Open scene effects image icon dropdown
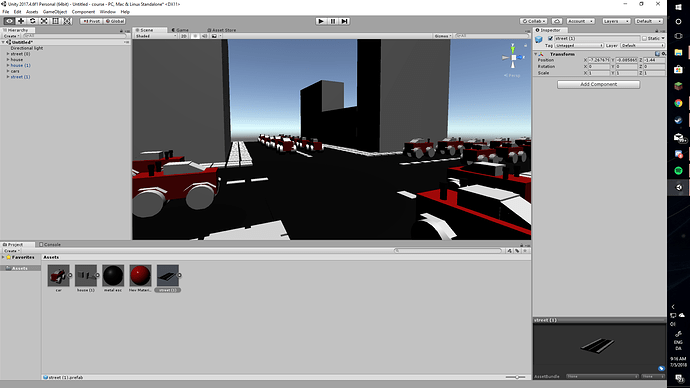 tap(215, 36)
